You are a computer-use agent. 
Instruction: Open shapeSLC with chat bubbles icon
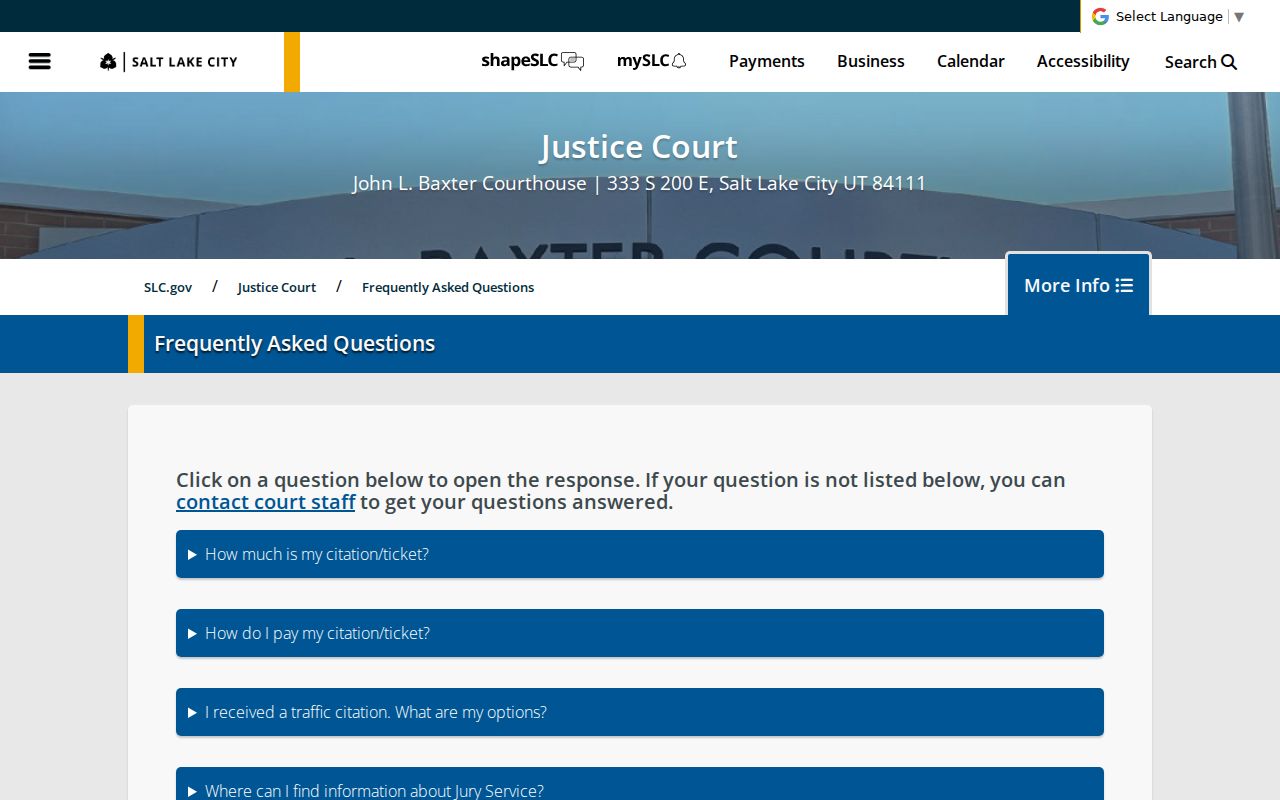coord(533,61)
